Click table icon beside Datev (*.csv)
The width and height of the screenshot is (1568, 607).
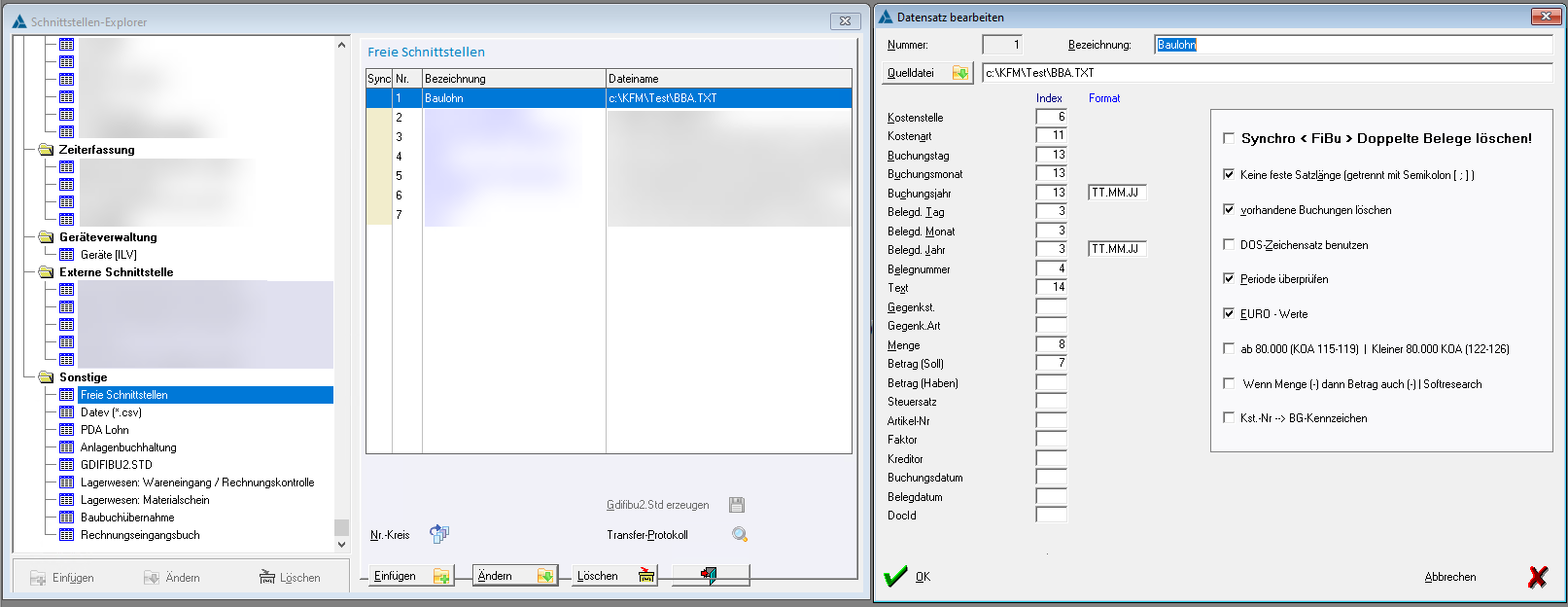pyautogui.click(x=66, y=412)
